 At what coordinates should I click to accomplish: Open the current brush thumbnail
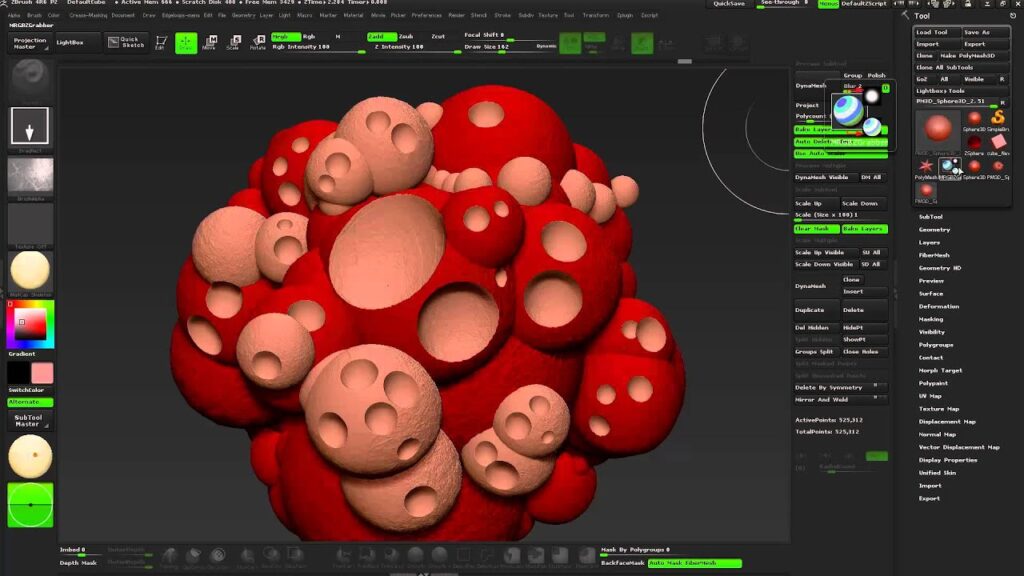29,79
